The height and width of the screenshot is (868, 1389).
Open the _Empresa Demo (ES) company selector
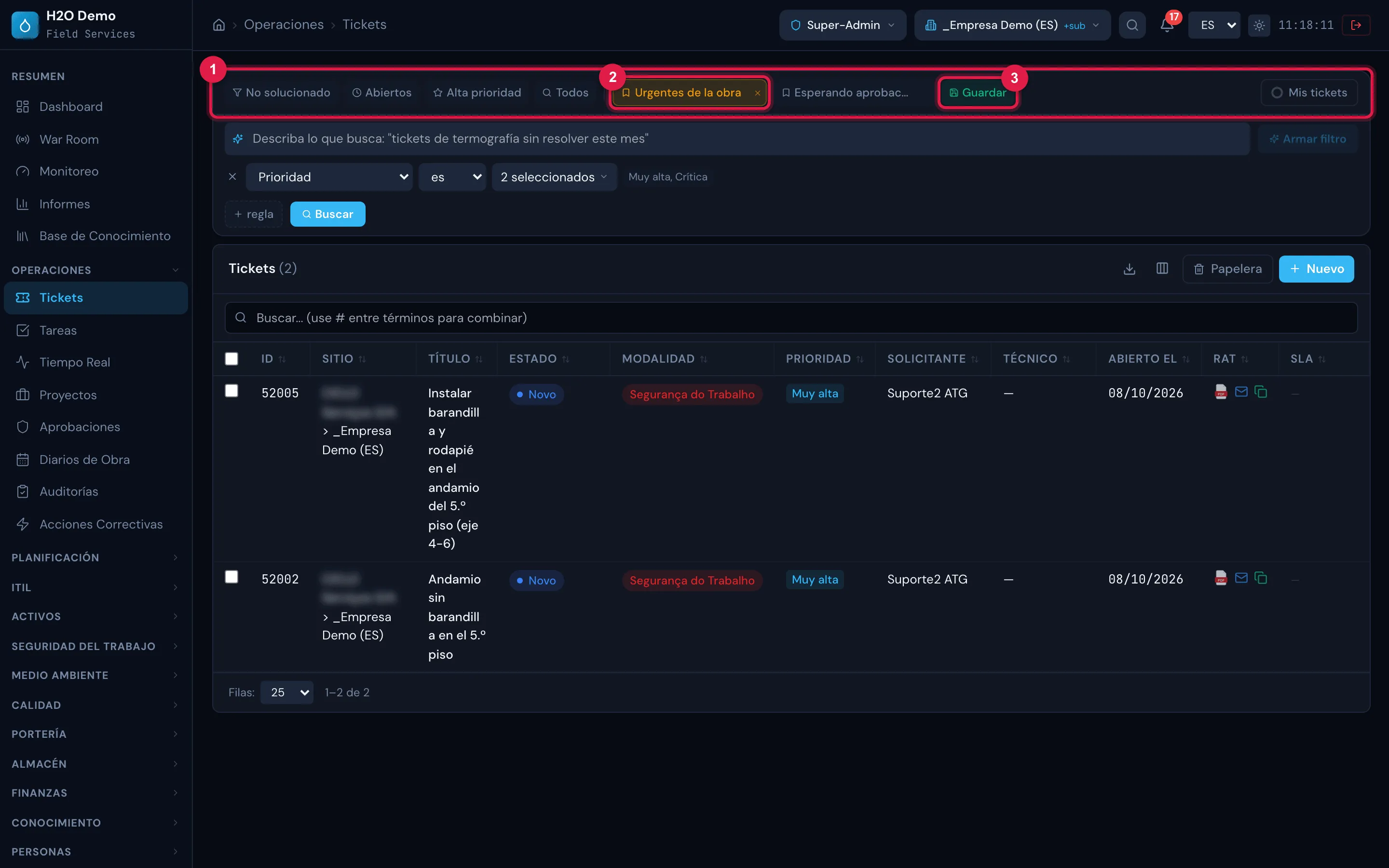[1012, 25]
